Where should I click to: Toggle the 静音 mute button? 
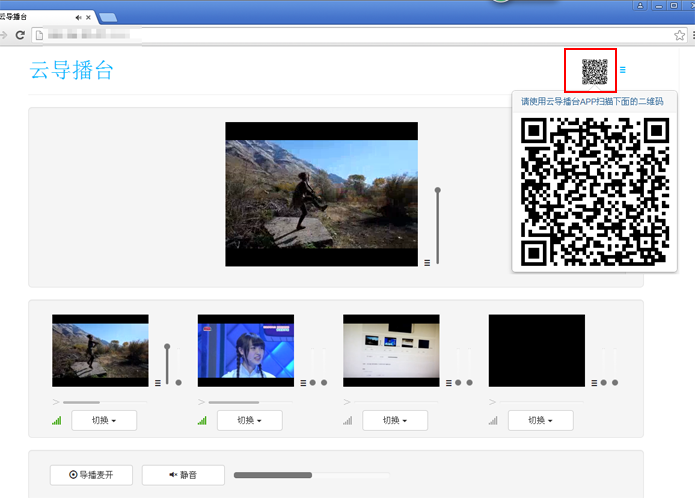click(183, 475)
